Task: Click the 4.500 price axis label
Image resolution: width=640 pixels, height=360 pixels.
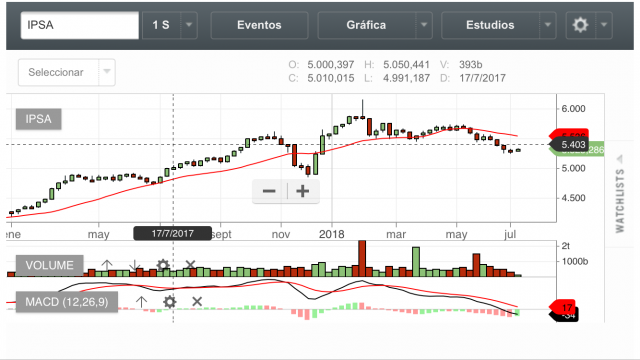Action: click(573, 198)
